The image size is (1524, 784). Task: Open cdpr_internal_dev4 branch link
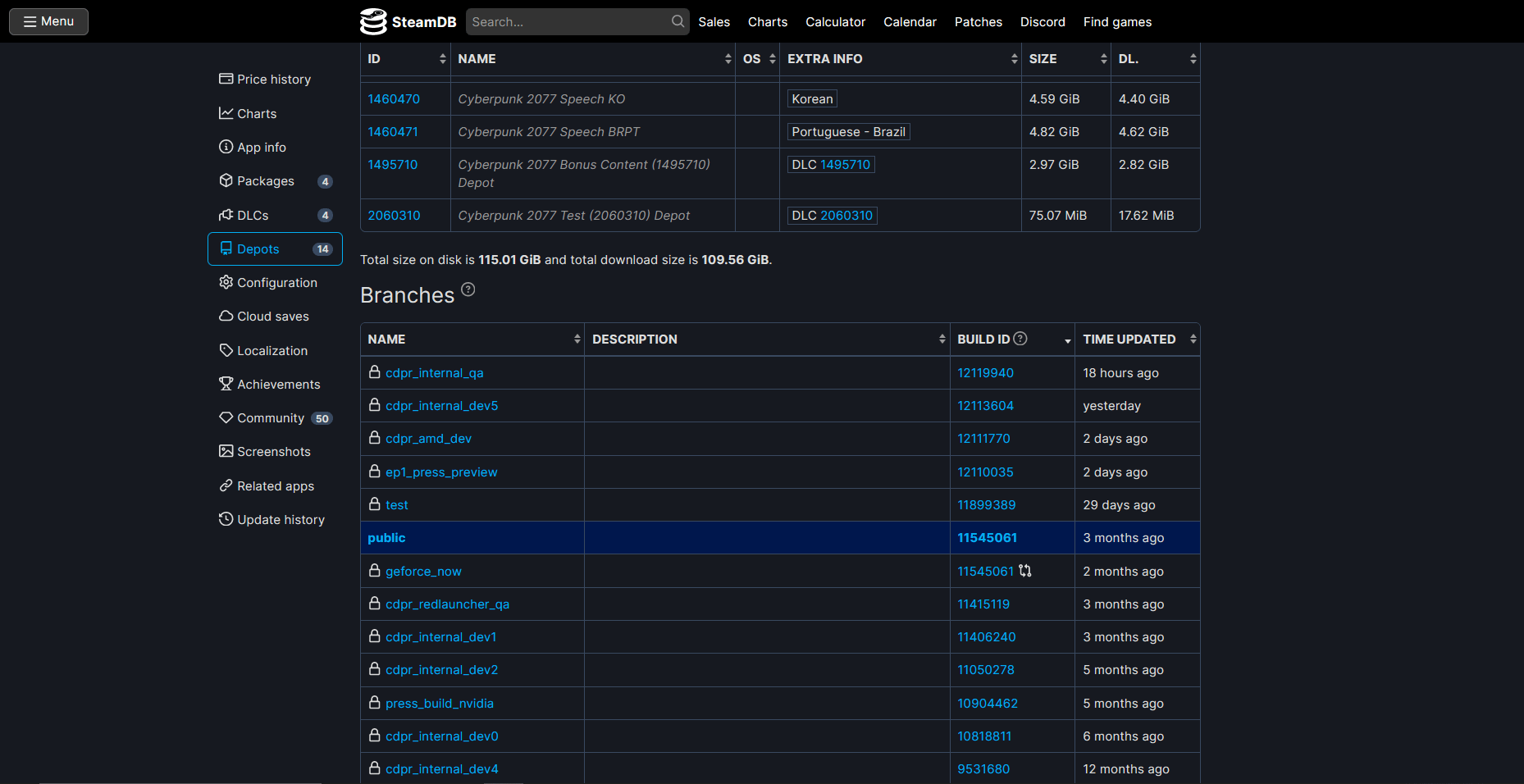pyautogui.click(x=442, y=769)
